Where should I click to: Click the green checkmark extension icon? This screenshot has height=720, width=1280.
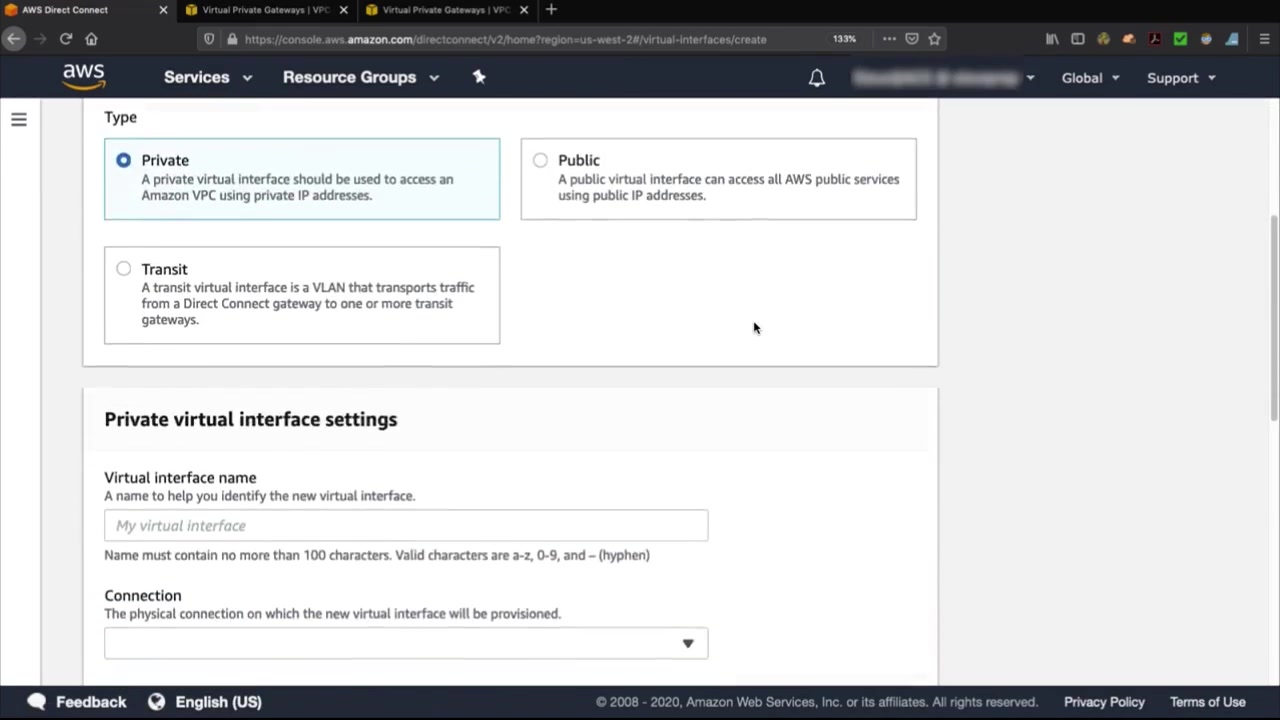[x=1181, y=39]
